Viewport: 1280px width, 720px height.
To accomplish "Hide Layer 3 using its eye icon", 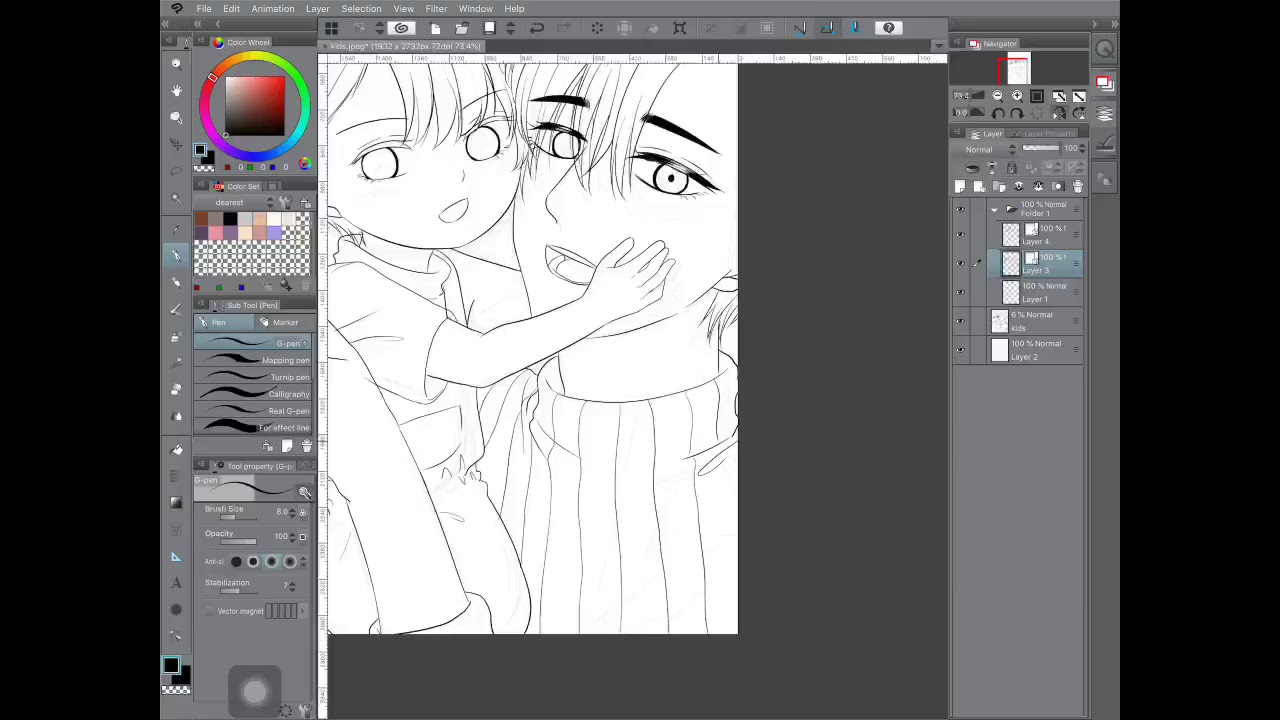I will [961, 263].
